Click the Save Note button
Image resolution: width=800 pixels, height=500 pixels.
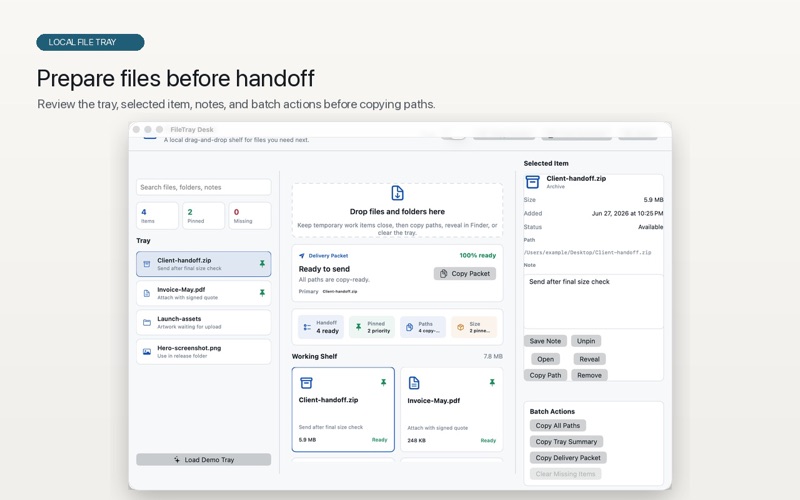click(x=545, y=341)
